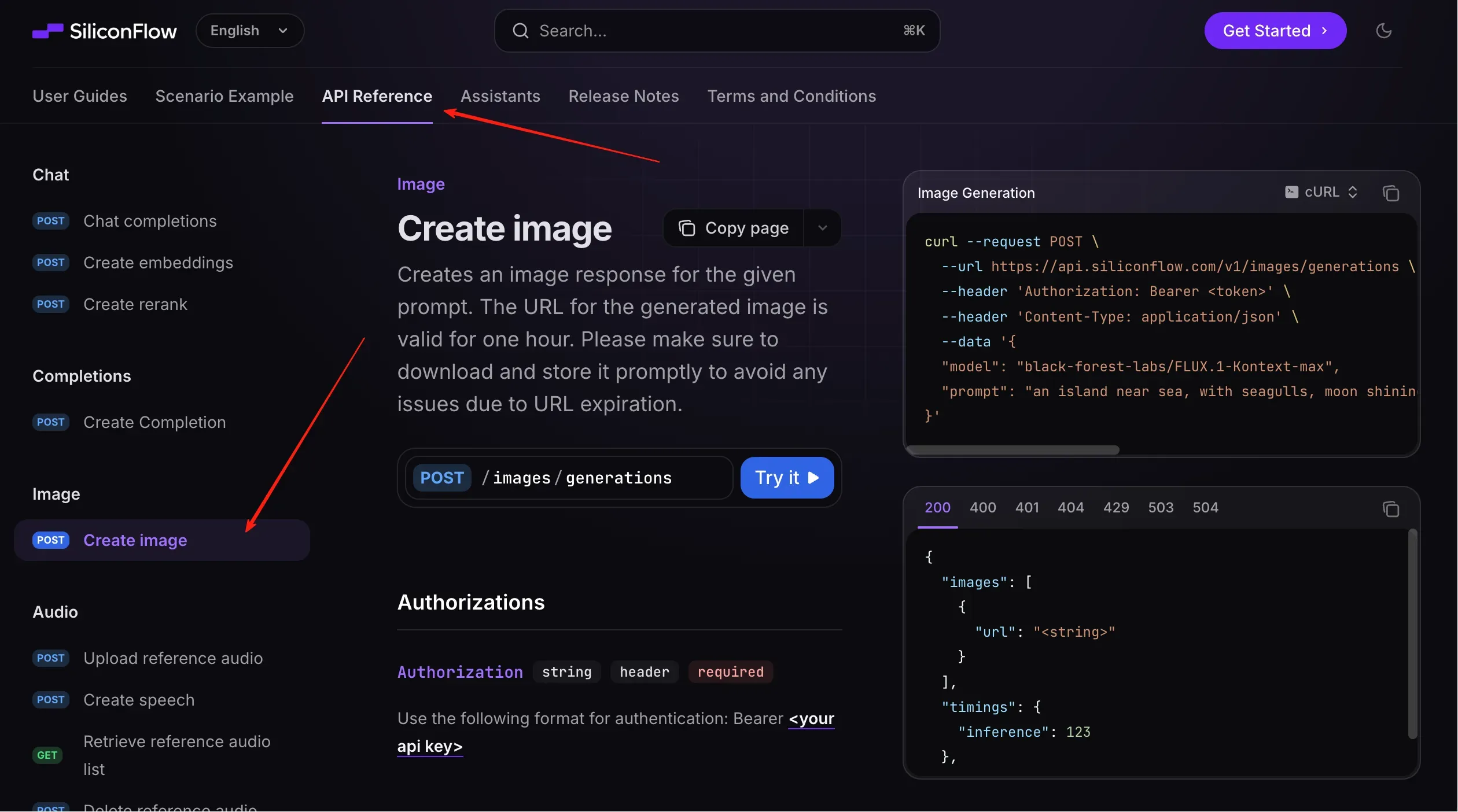1458x812 pixels.
Task: Copy the response JSON example
Action: pyautogui.click(x=1391, y=509)
